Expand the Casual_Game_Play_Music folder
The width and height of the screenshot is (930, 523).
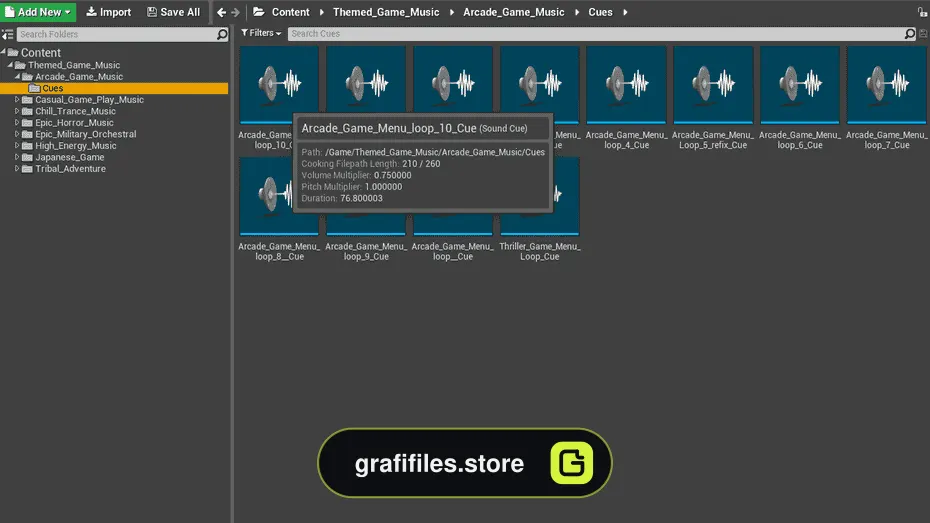[x=17, y=100]
